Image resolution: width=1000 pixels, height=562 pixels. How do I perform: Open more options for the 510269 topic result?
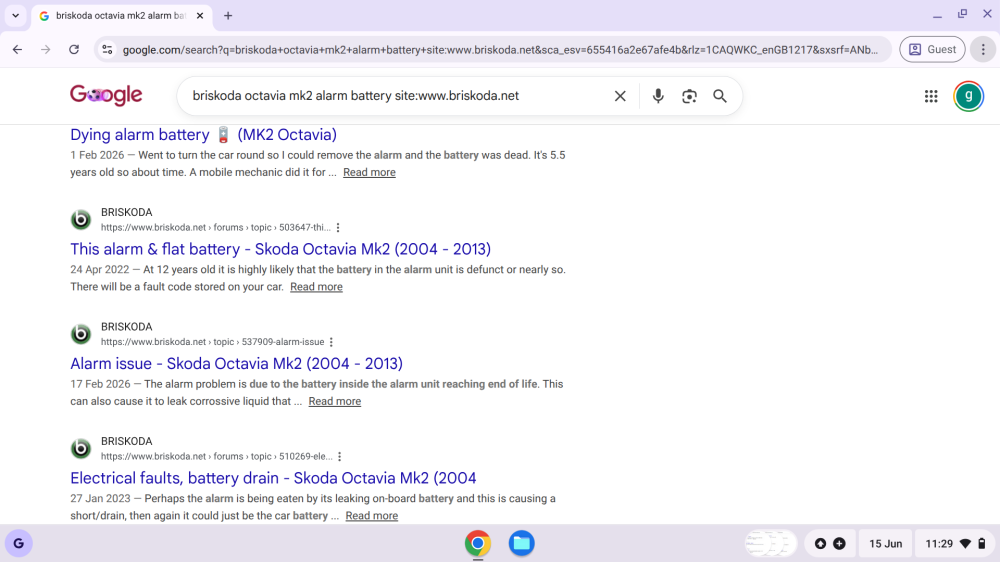point(339,457)
